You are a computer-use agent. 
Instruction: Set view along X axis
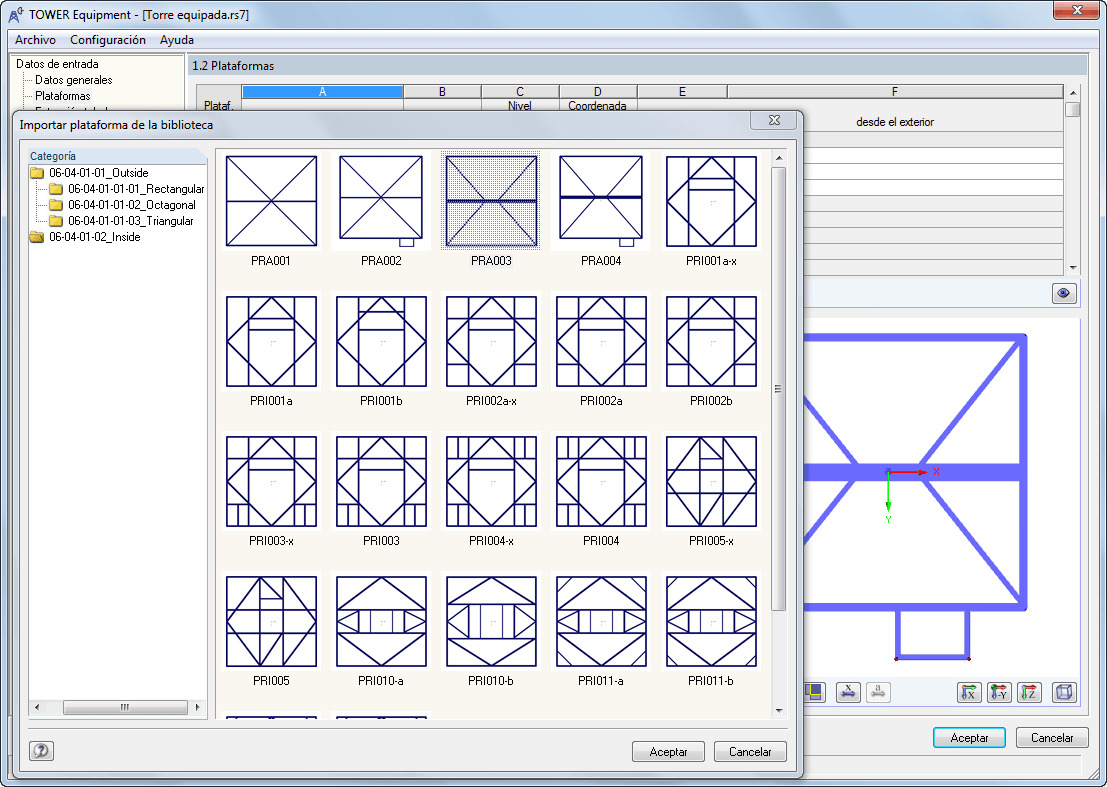click(969, 692)
